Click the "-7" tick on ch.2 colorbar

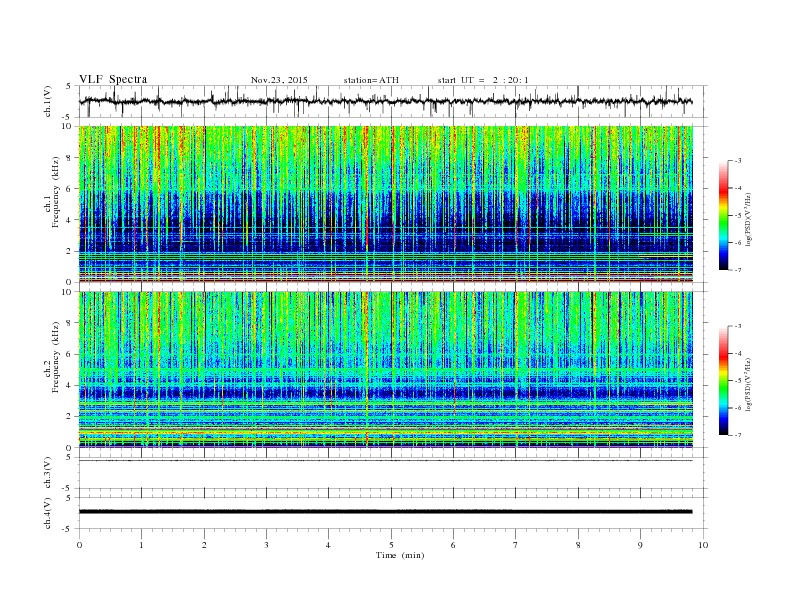click(738, 435)
